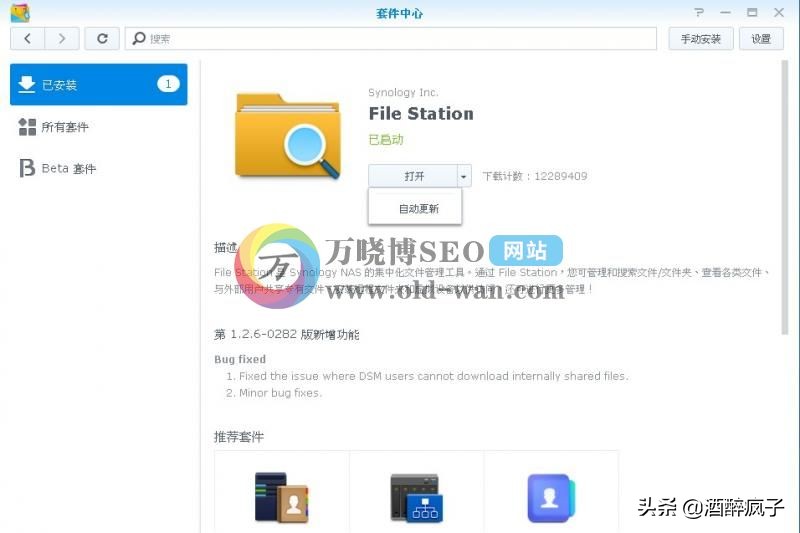The width and height of the screenshot is (800, 533).
Task: Click the update count badge showing 1
Action: 168,84
